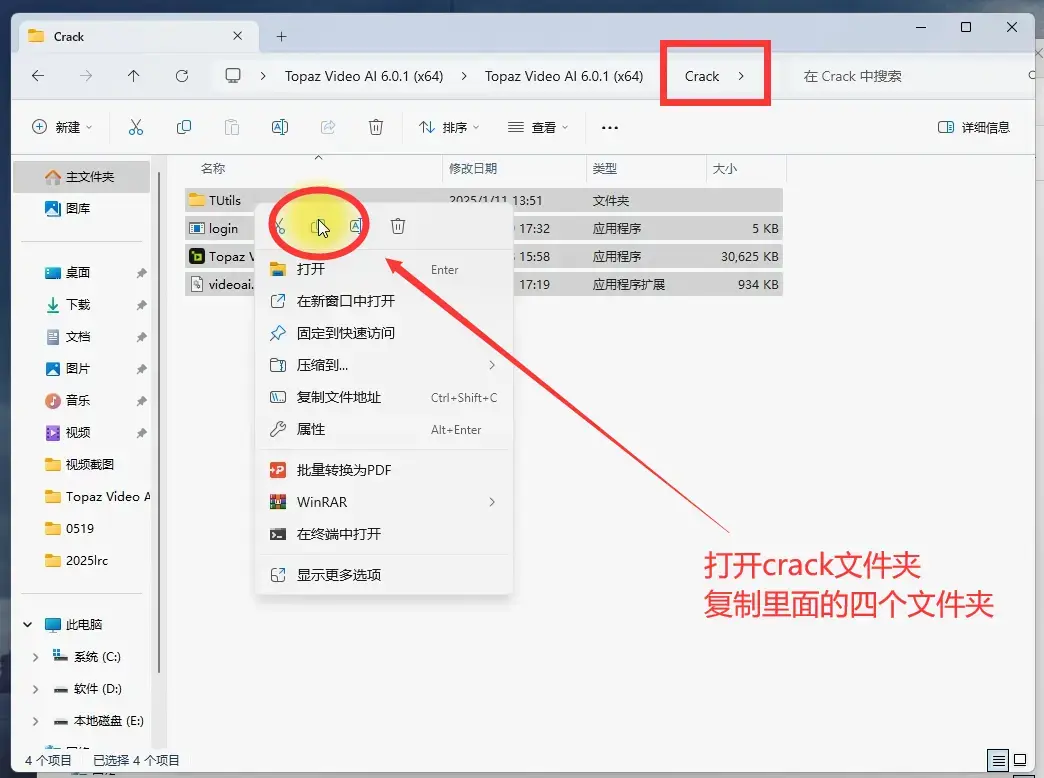Screen dimensions: 1044x778
Task: Go back with the left arrow button
Action: 38,76
